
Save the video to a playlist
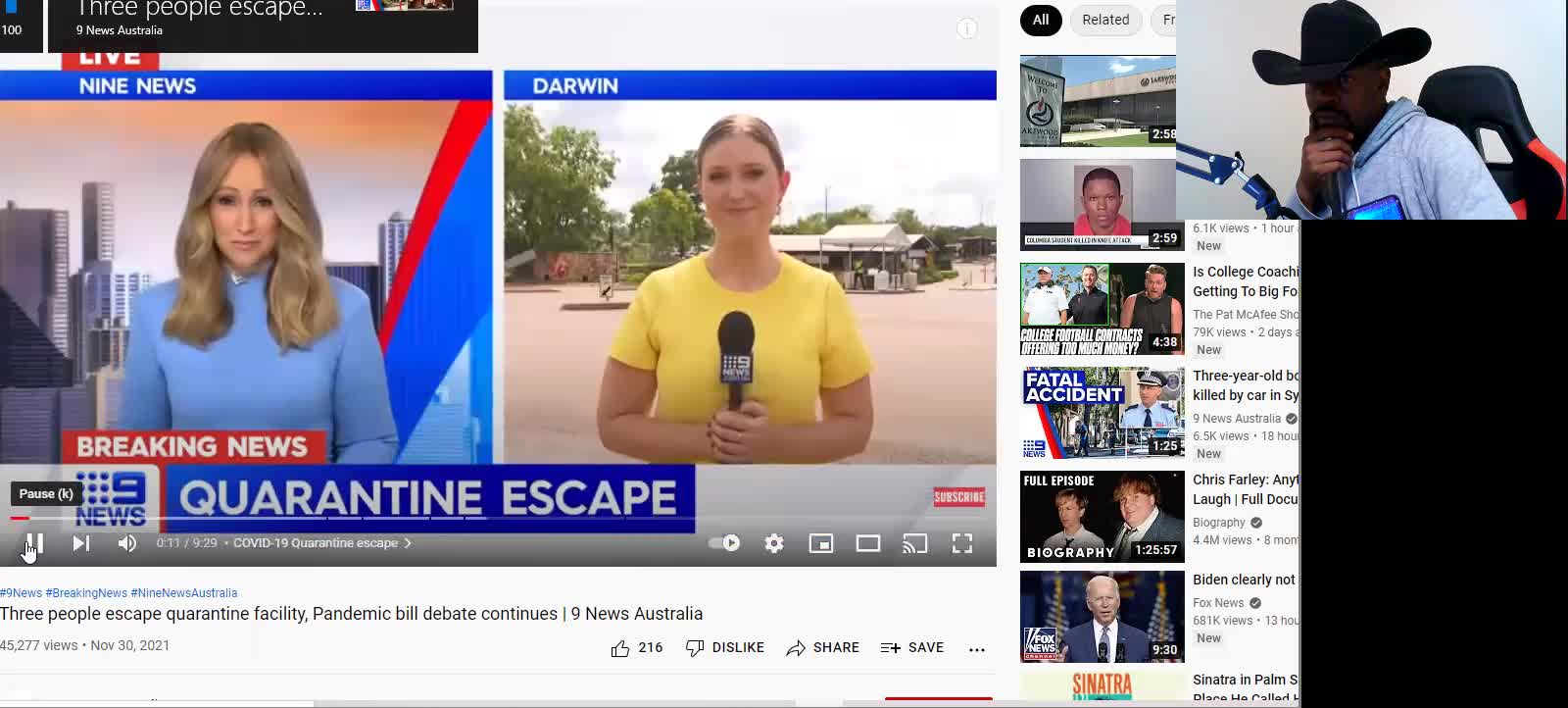tap(912, 648)
